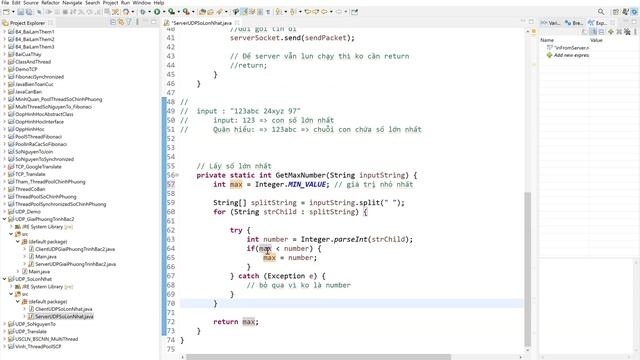Expand the UDP_Demo project

4,211
